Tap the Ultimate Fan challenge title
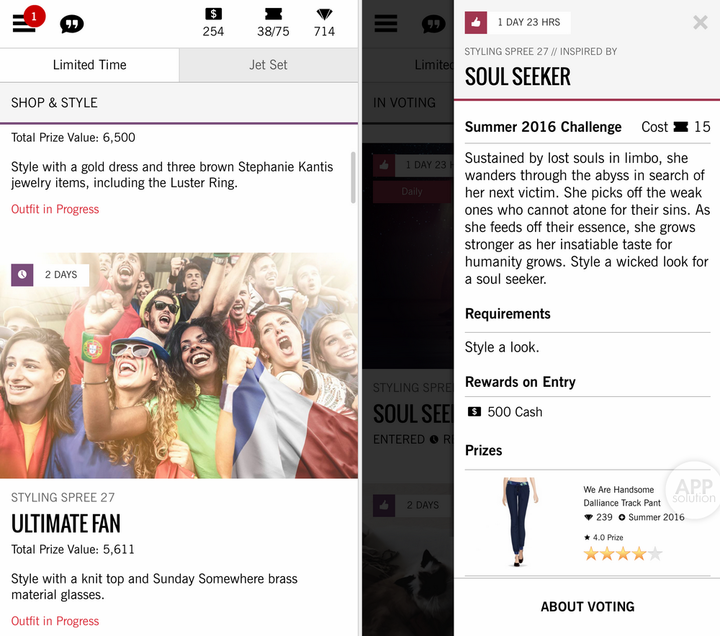The width and height of the screenshot is (720, 636). coord(66,523)
